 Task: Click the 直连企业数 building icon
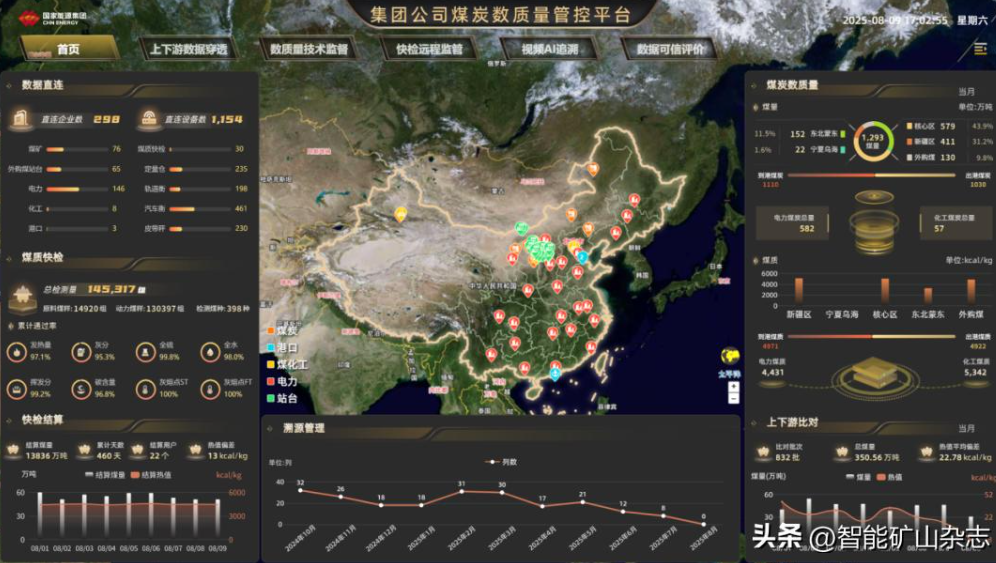(21, 119)
